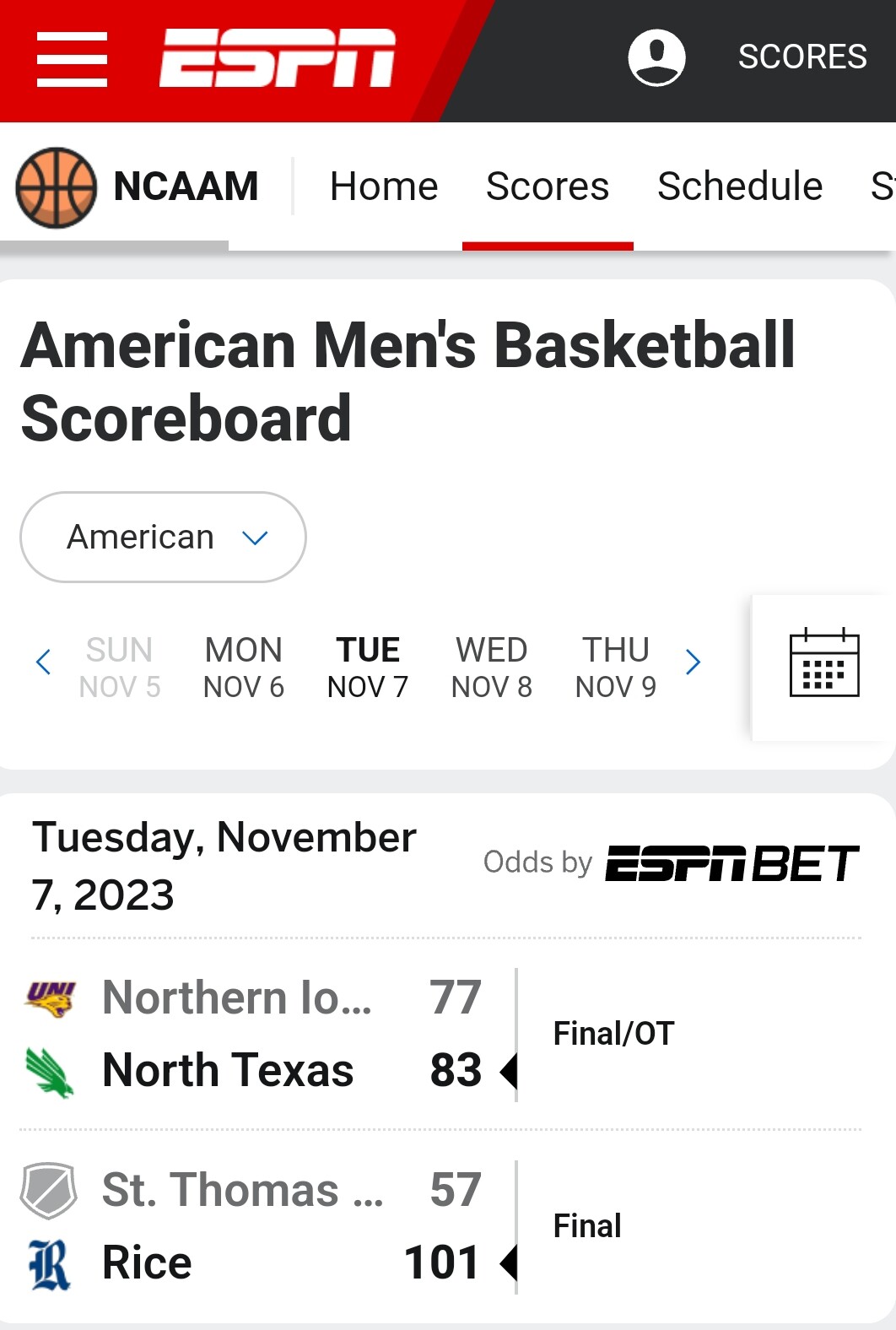This screenshot has height=1330, width=896.
Task: Open the user profile icon
Action: point(656,57)
